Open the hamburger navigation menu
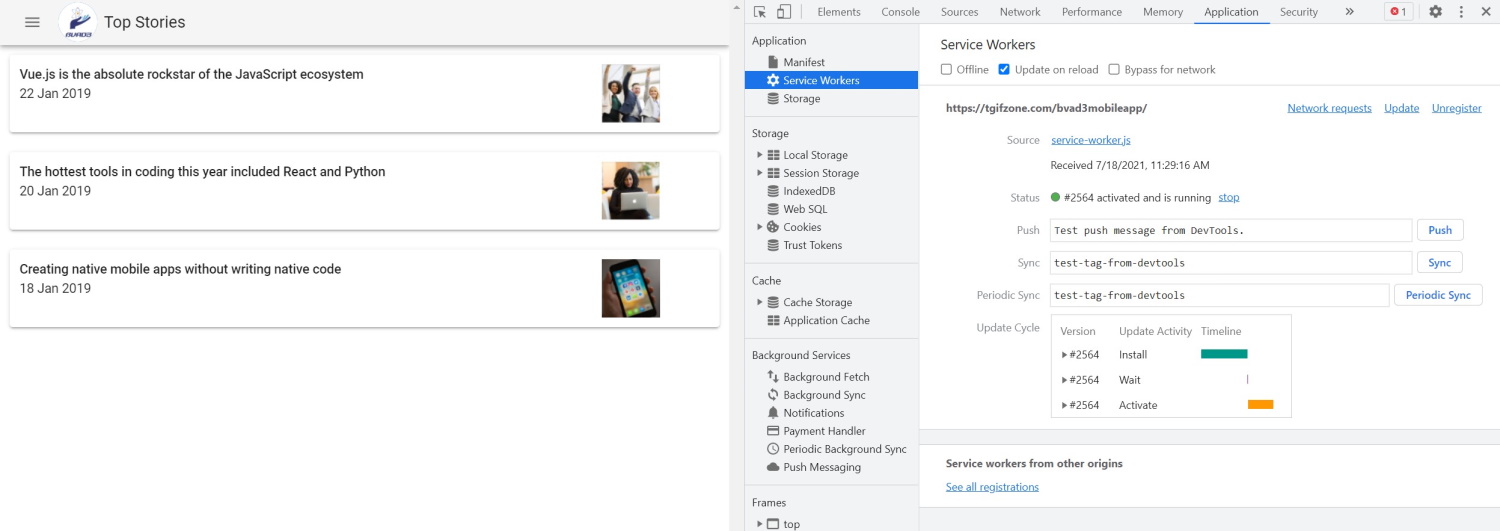Viewport: 1500px width, 531px height. pyautogui.click(x=32, y=22)
